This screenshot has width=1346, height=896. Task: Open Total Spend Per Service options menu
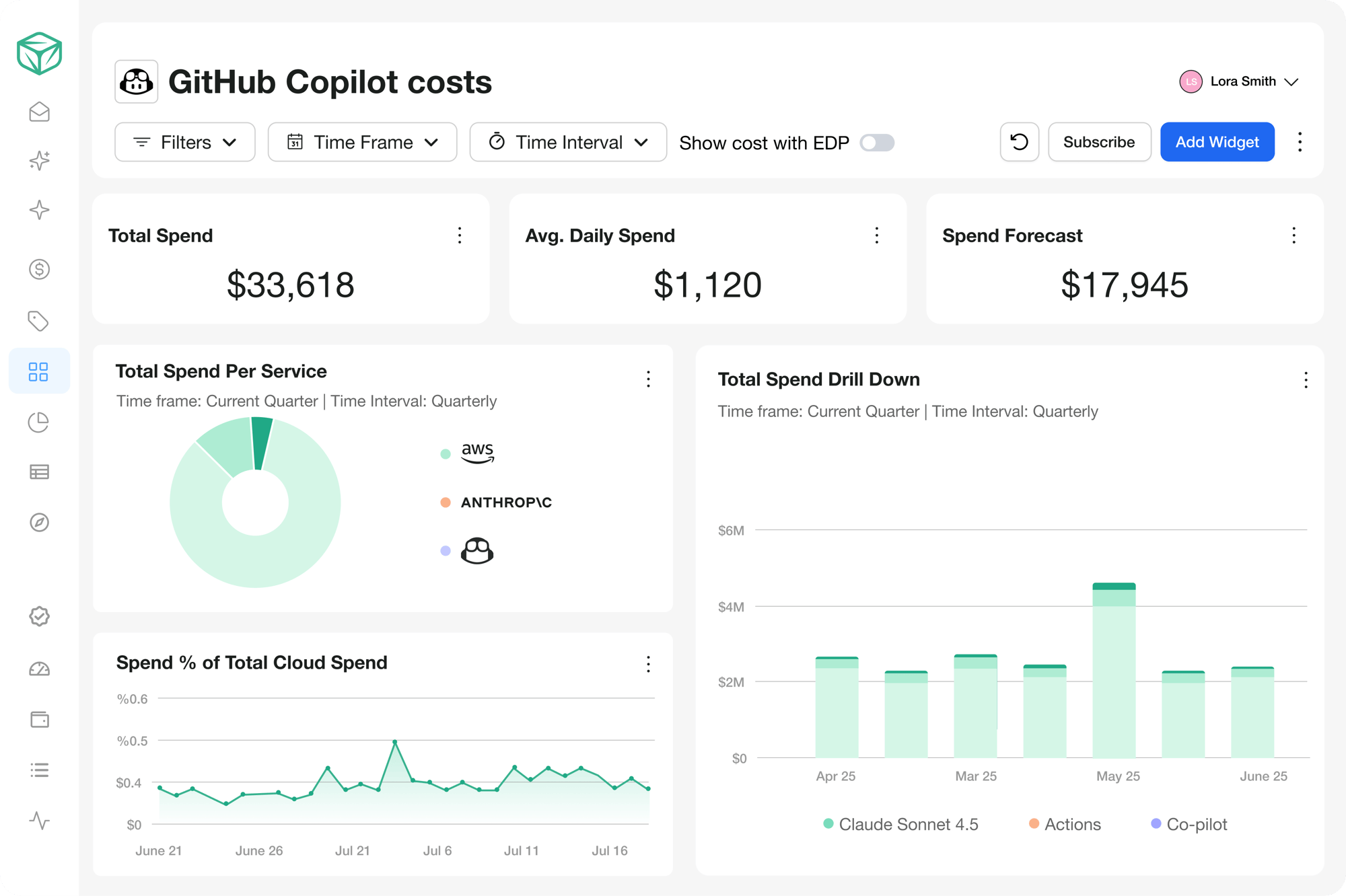pyautogui.click(x=648, y=379)
